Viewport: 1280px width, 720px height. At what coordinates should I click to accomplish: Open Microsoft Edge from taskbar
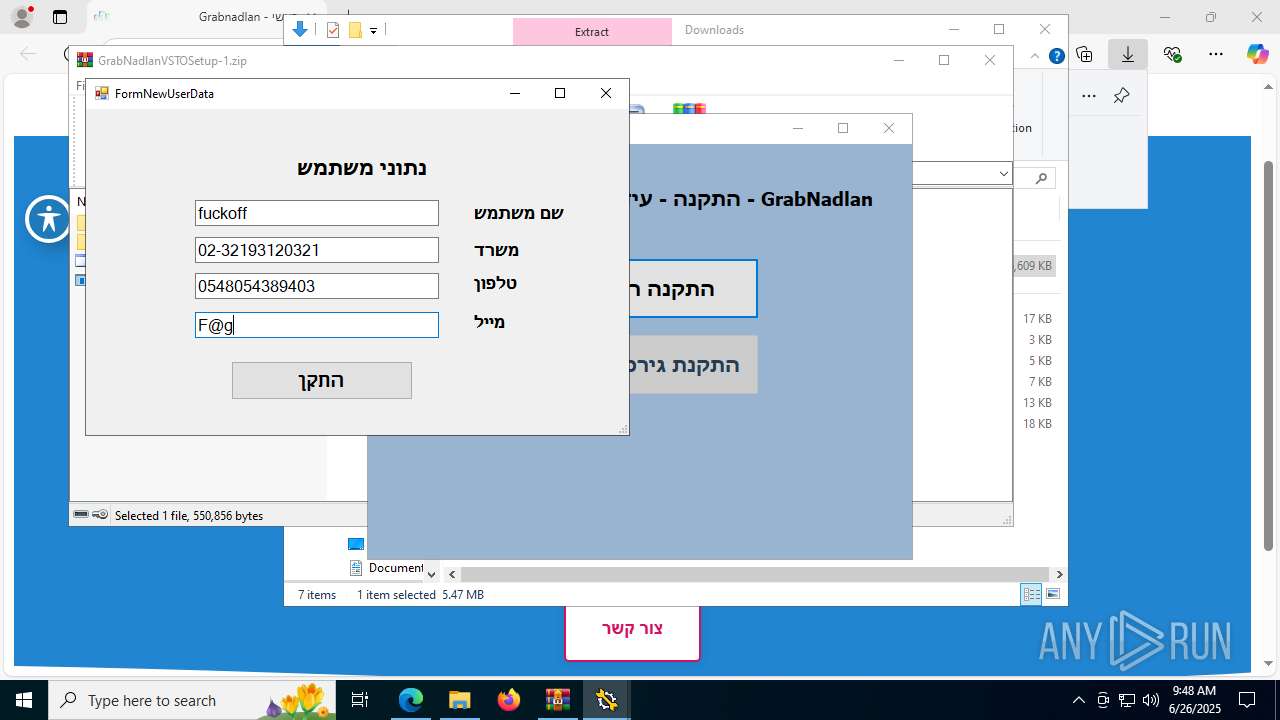(x=411, y=700)
